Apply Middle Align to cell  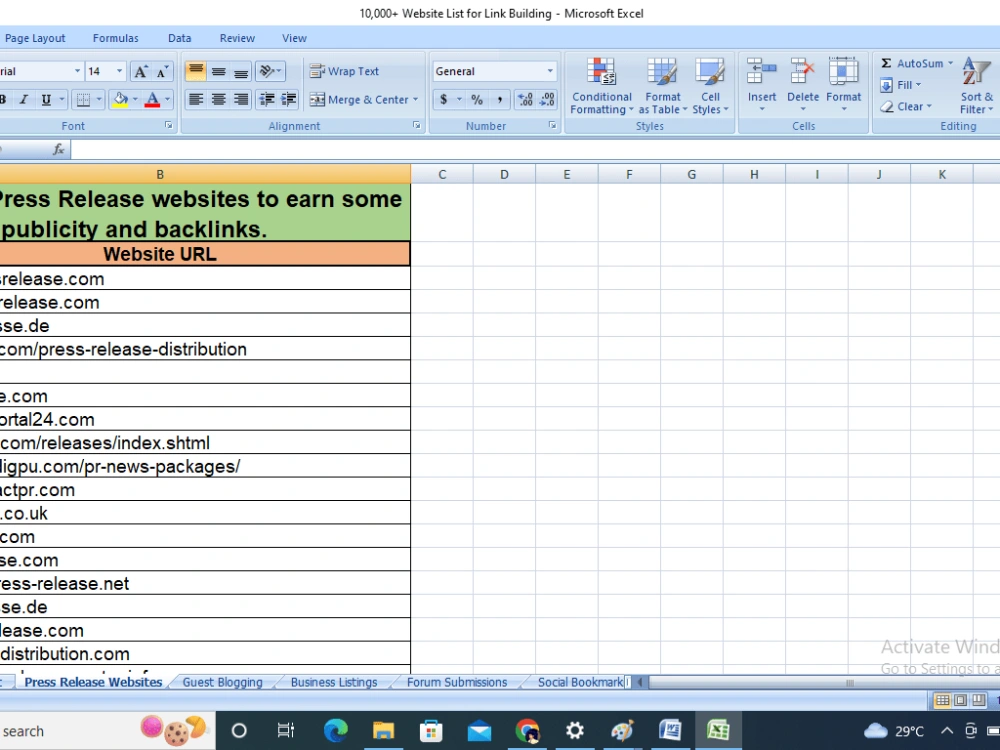pos(219,71)
